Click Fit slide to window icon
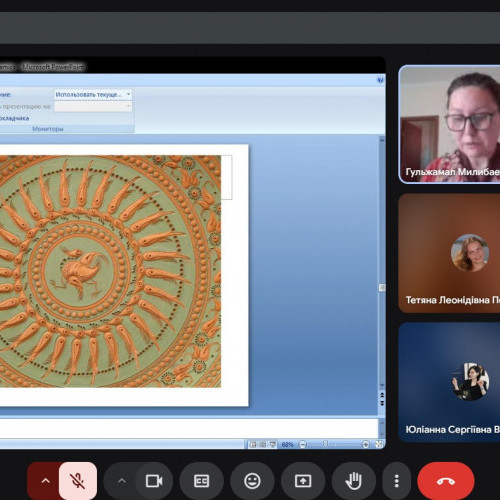Viewport: 500px width, 500px height. (379, 444)
